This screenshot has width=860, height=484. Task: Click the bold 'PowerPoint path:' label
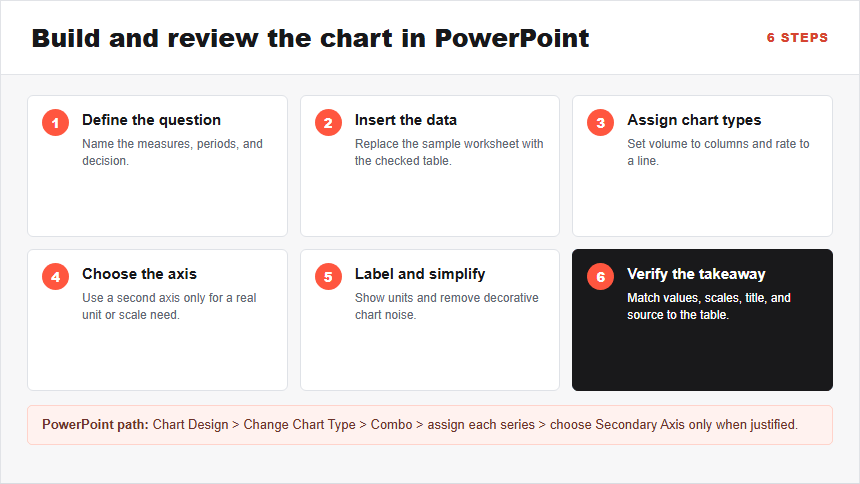pos(95,425)
